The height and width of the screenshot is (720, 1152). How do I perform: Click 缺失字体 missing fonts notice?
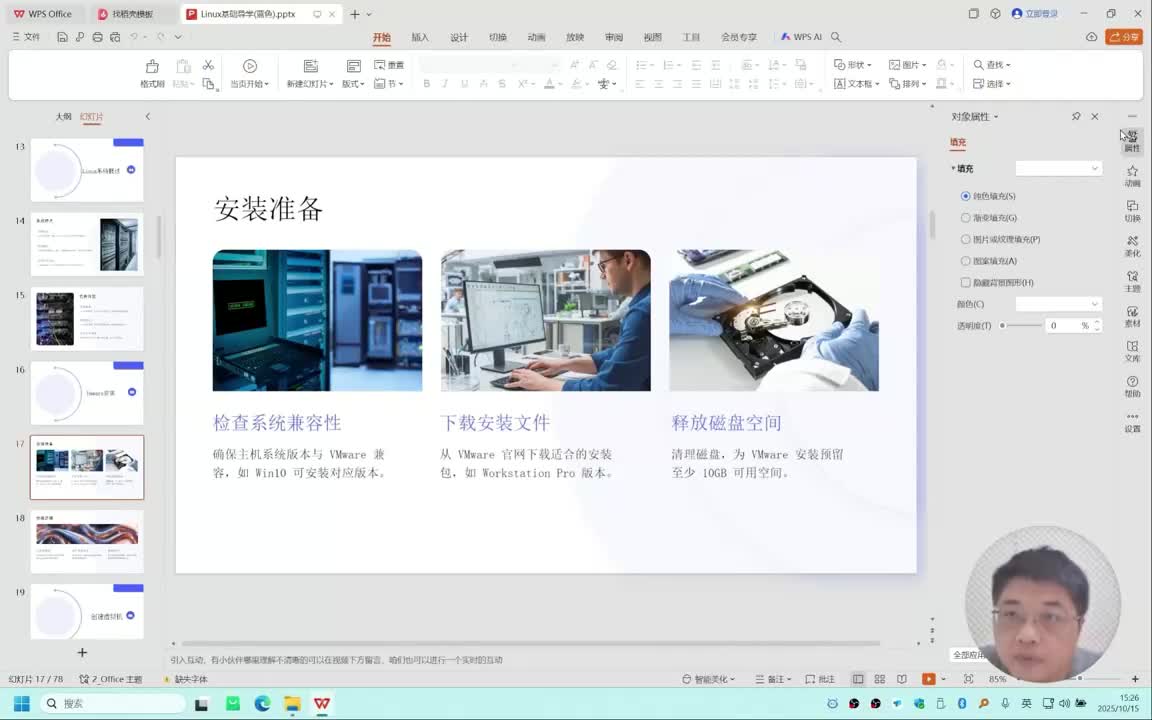pos(185,679)
